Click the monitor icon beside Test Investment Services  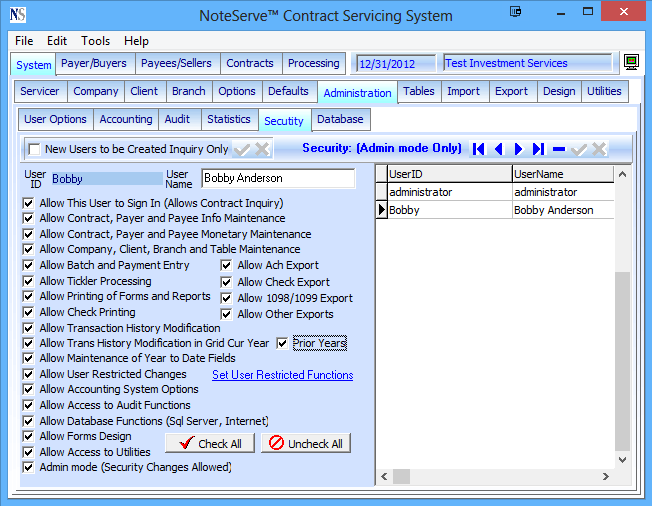pos(631,62)
